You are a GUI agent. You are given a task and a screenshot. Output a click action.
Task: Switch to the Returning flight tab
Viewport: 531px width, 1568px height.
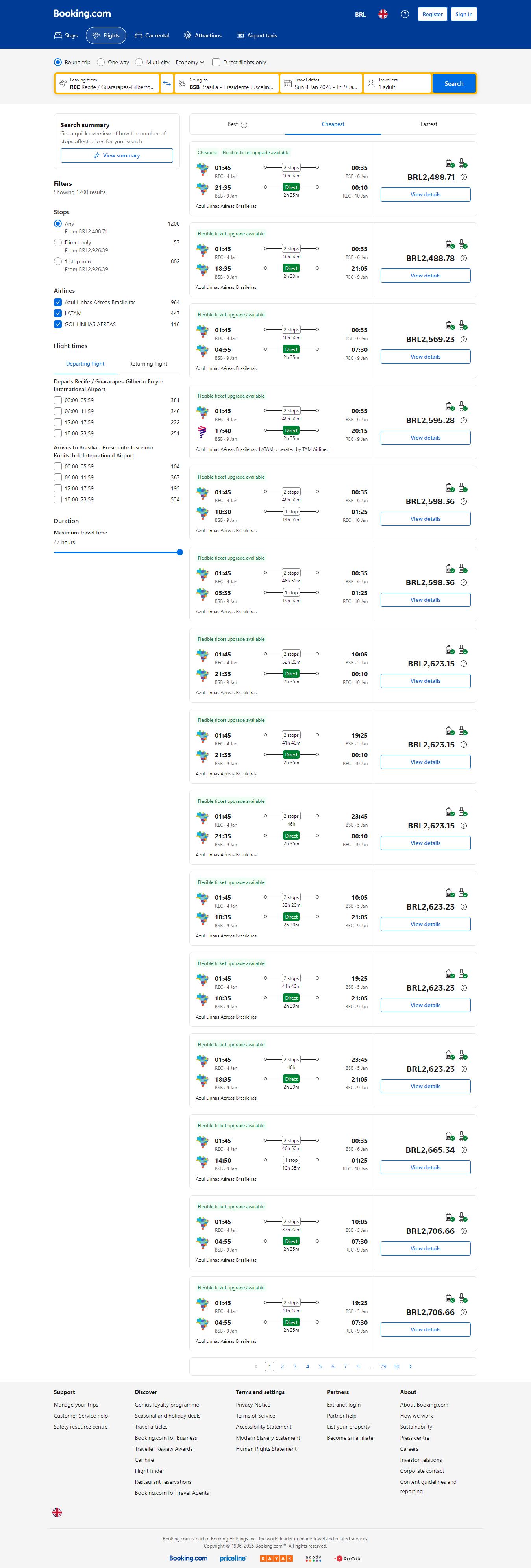[x=148, y=364]
